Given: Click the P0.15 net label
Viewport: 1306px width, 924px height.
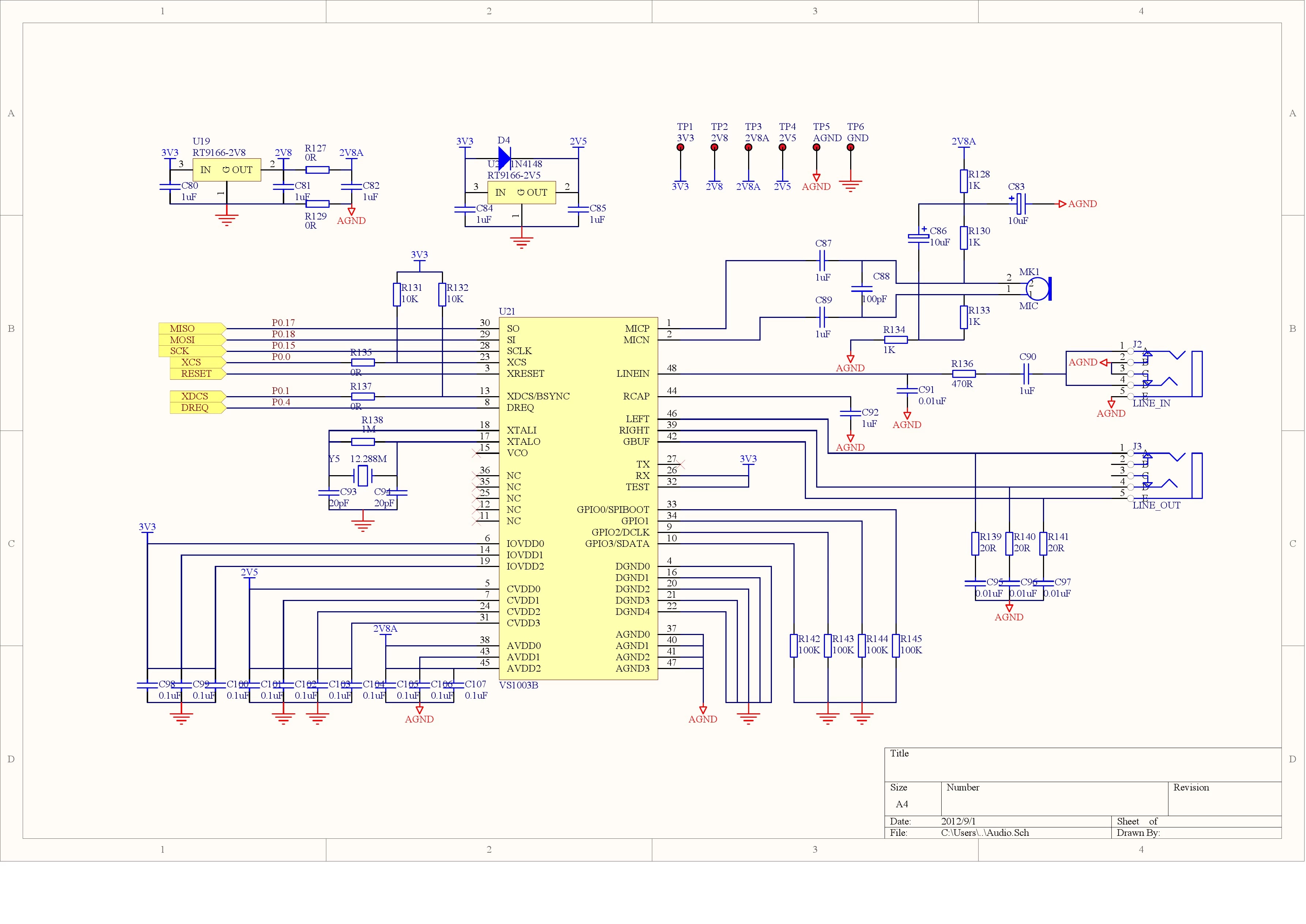Looking at the screenshot, I should tap(284, 345).
